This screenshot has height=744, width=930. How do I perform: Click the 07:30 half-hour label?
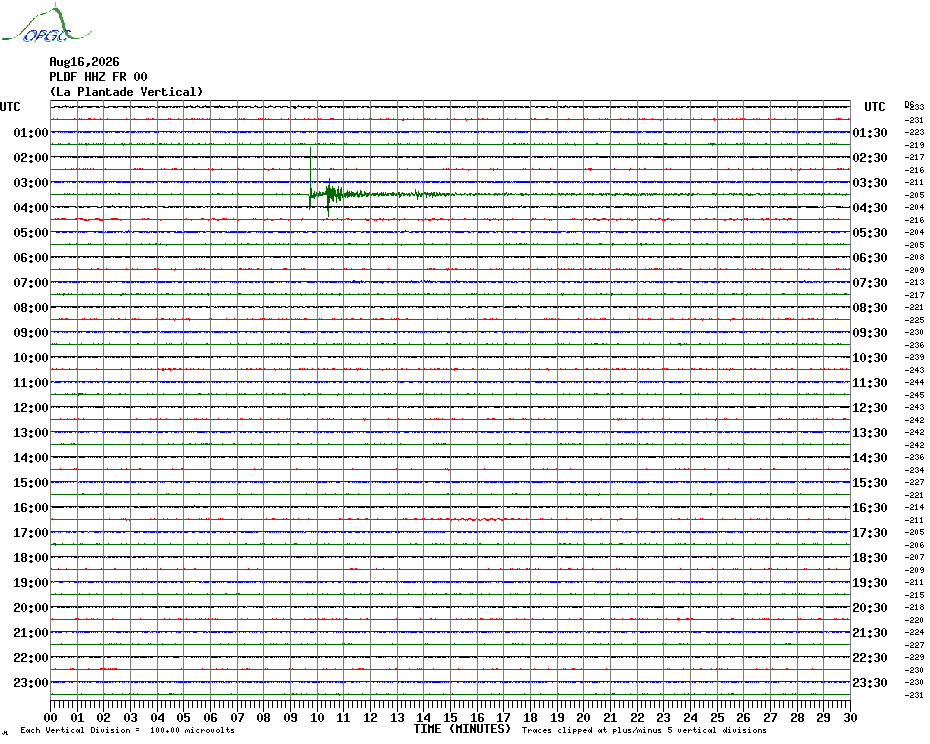(870, 282)
